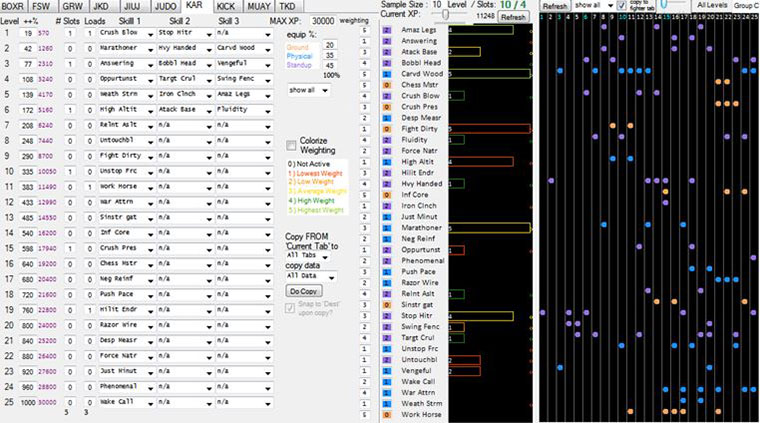Click Refresh next to the Current XP value

[x=513, y=17]
